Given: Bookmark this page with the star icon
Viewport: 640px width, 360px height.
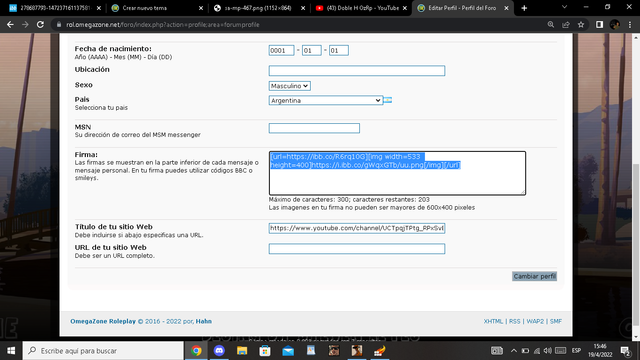Looking at the screenshot, I should coord(581,25).
